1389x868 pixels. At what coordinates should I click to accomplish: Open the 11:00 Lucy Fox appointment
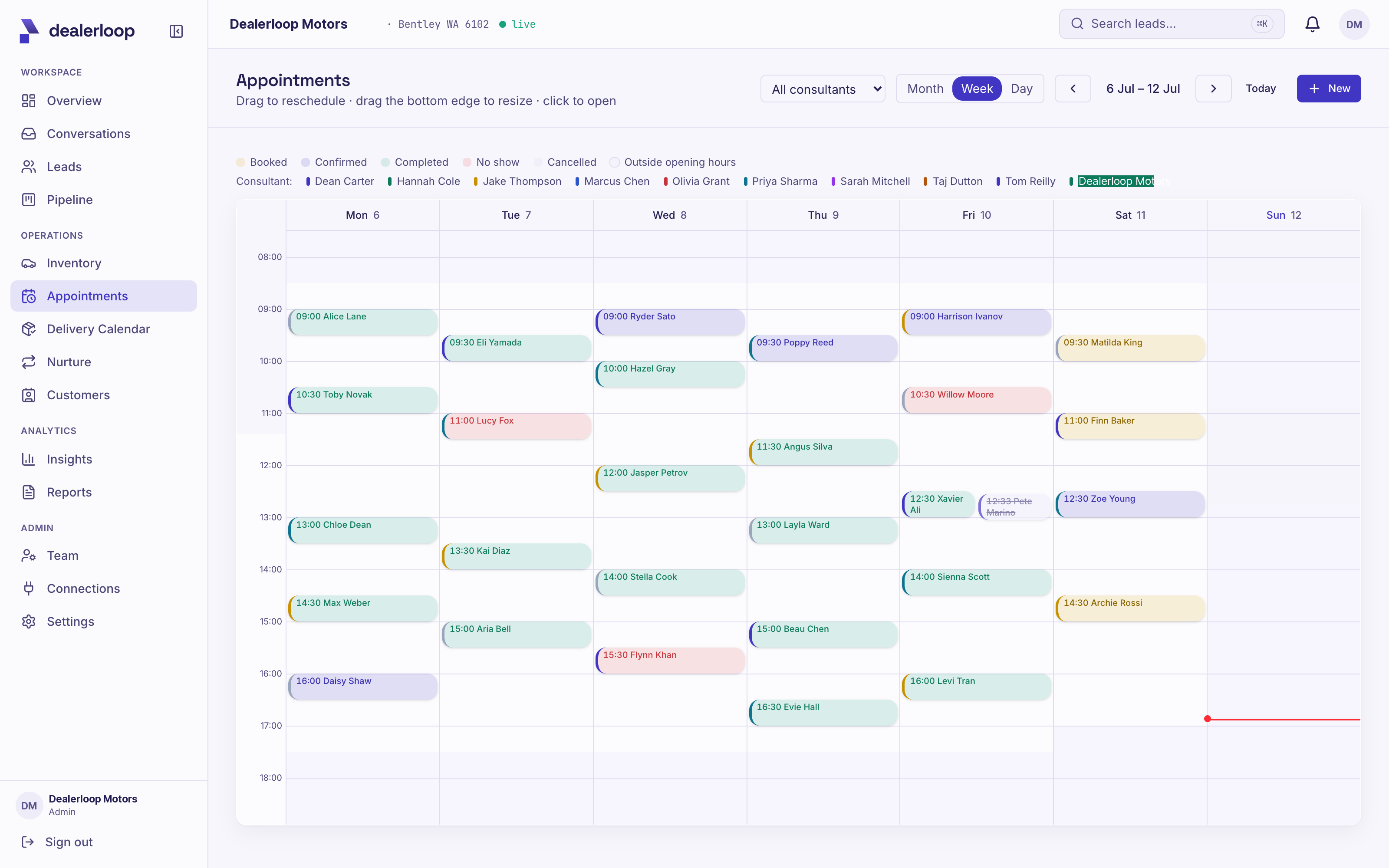pyautogui.click(x=516, y=427)
